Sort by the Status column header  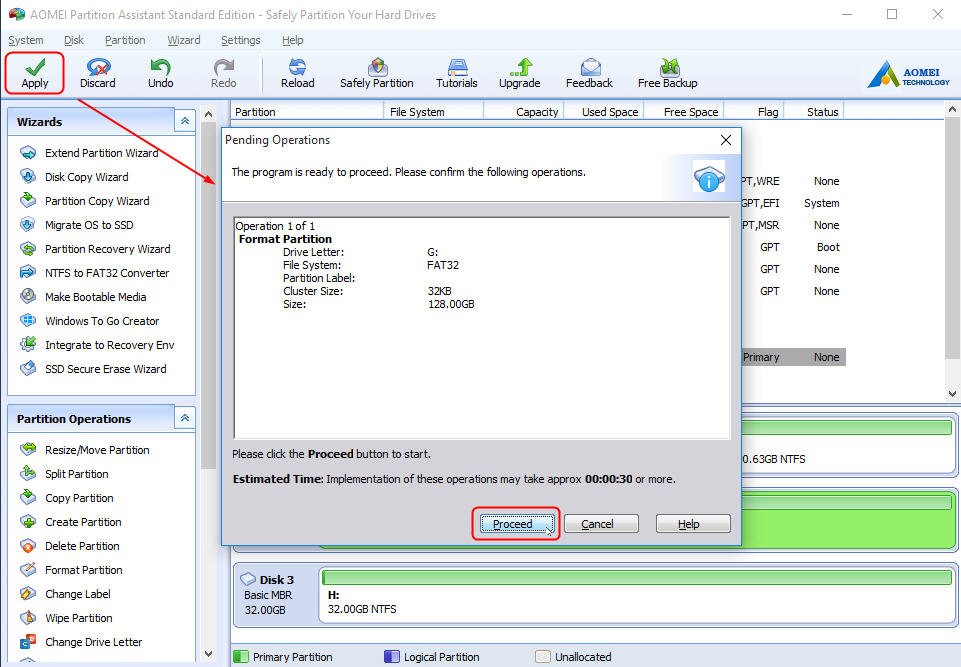(815, 112)
